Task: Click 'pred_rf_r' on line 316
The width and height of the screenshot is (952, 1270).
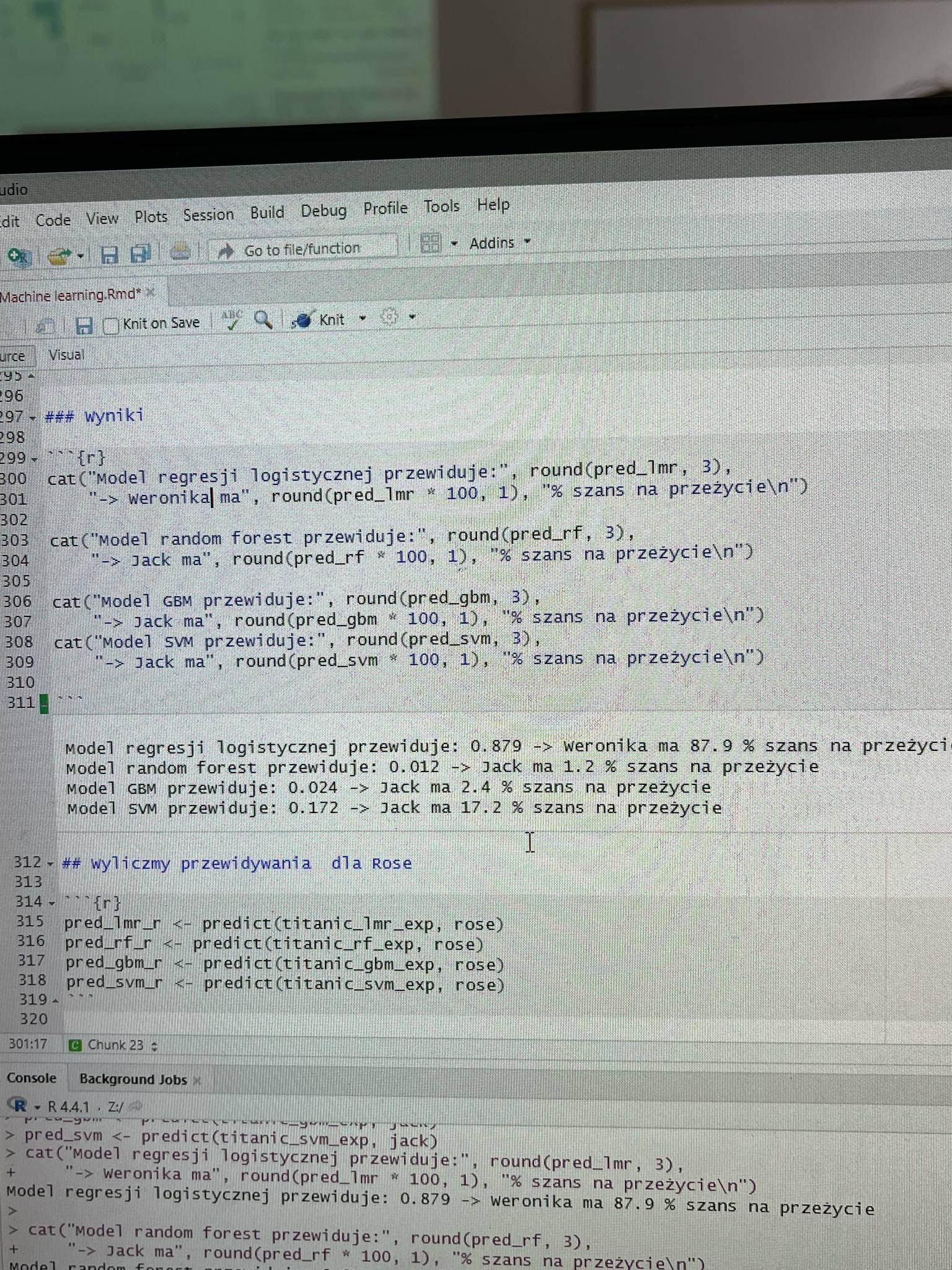Action: pos(108,944)
